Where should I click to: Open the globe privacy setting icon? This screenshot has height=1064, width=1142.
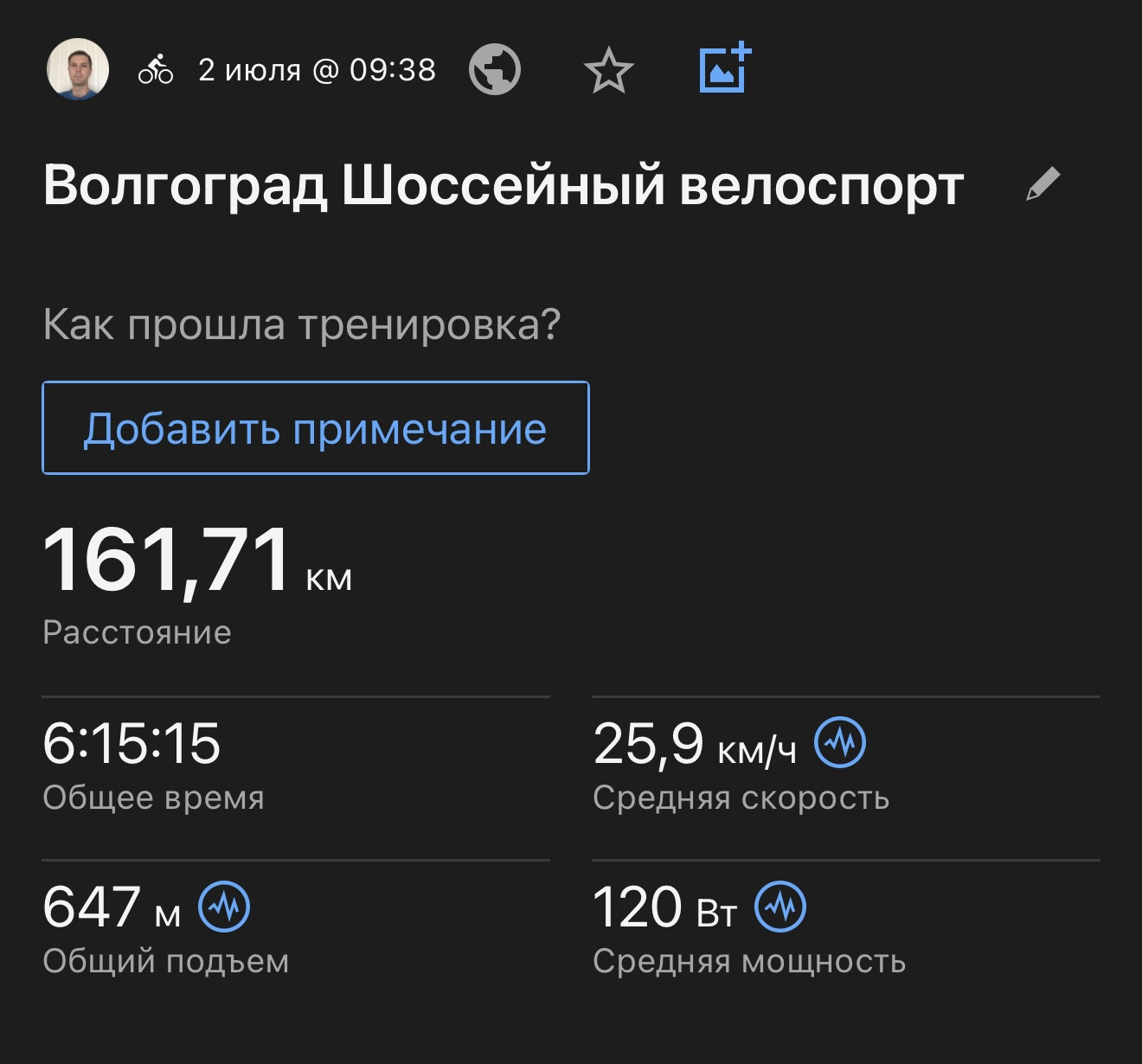tap(495, 69)
